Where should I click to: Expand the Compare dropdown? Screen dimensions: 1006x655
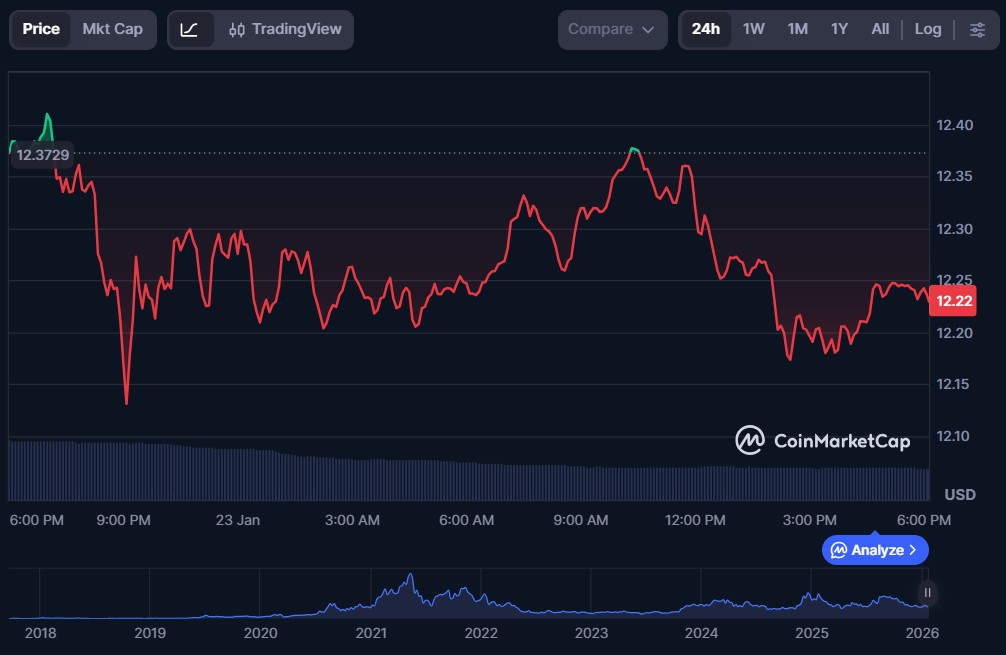(x=611, y=29)
